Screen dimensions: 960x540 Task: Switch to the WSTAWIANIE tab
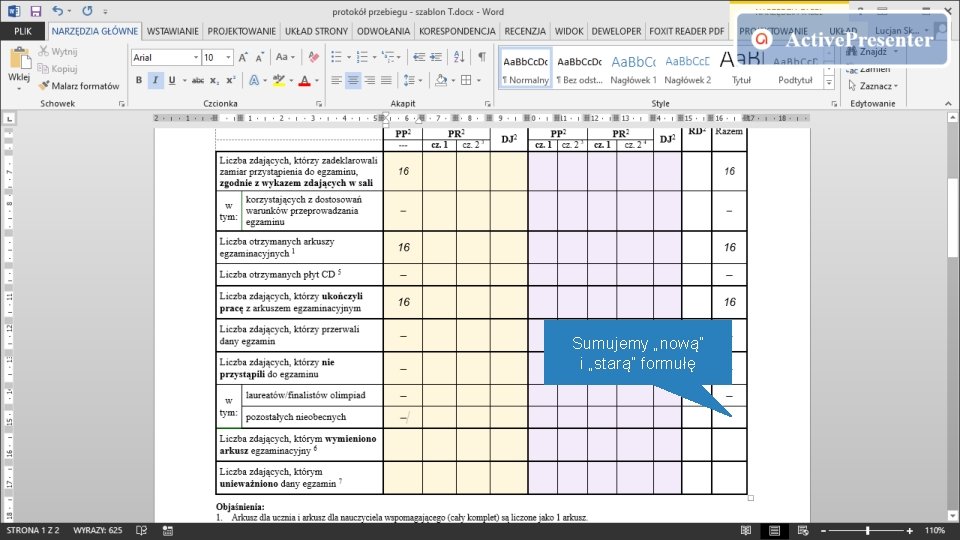173,31
